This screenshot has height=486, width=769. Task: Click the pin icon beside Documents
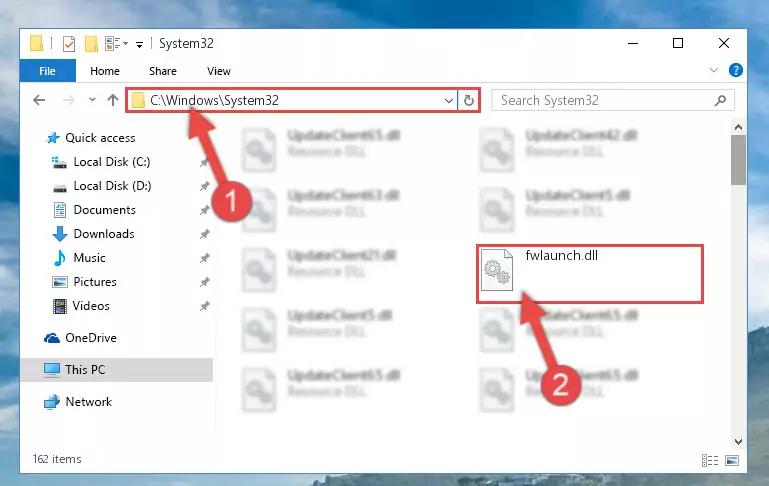205,210
